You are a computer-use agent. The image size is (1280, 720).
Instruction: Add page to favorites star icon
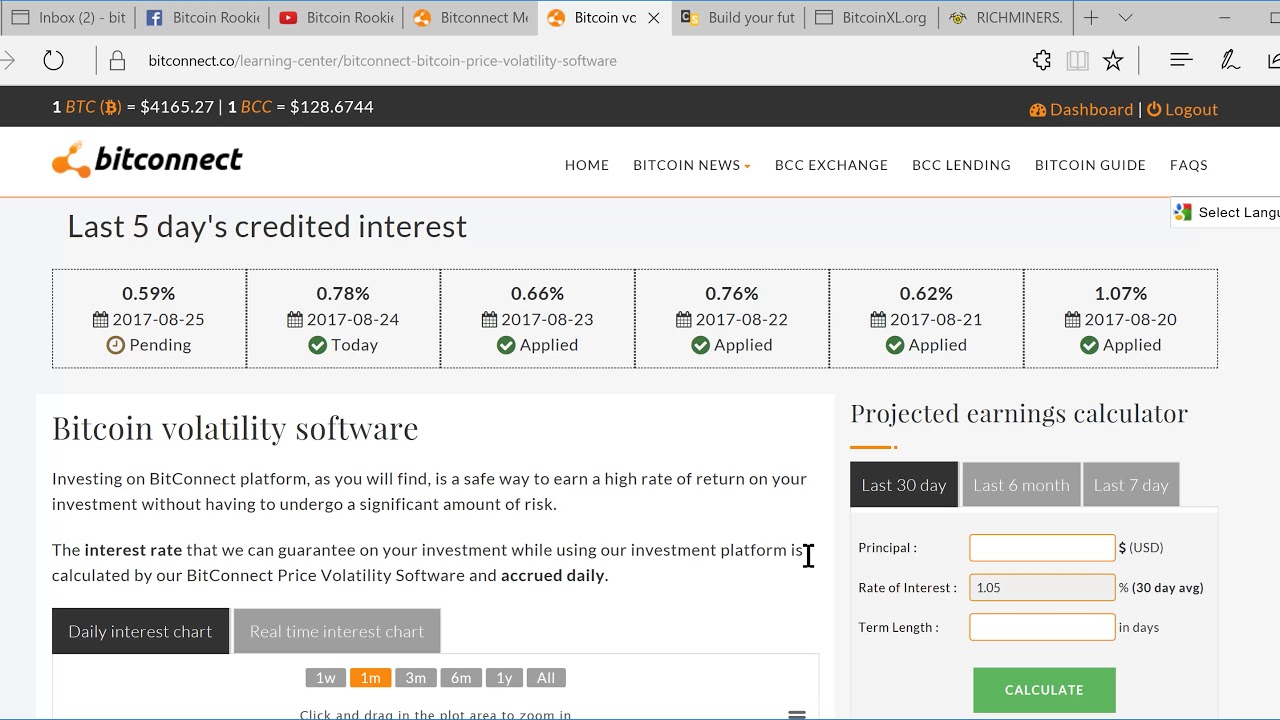[x=1113, y=61]
